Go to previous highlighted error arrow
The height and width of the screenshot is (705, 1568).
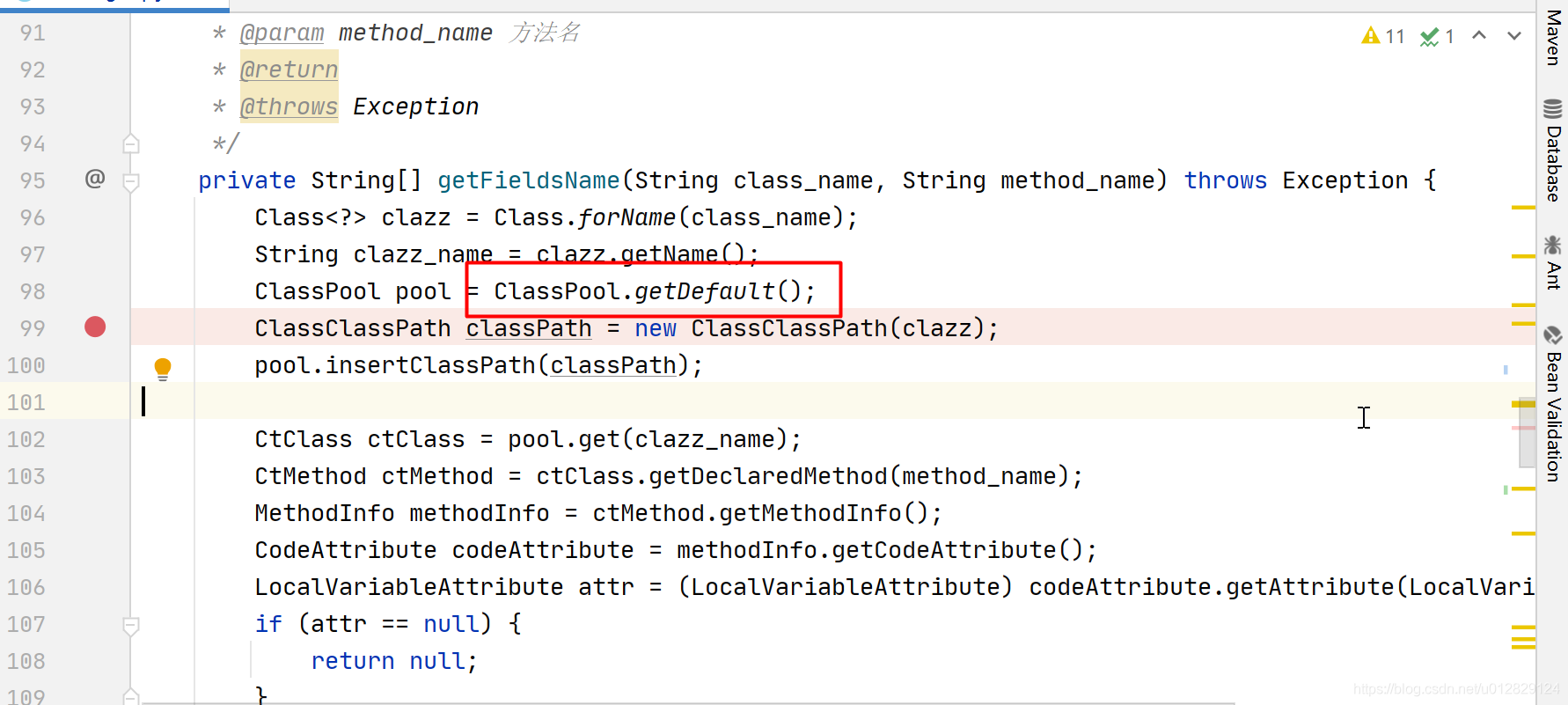click(1479, 36)
